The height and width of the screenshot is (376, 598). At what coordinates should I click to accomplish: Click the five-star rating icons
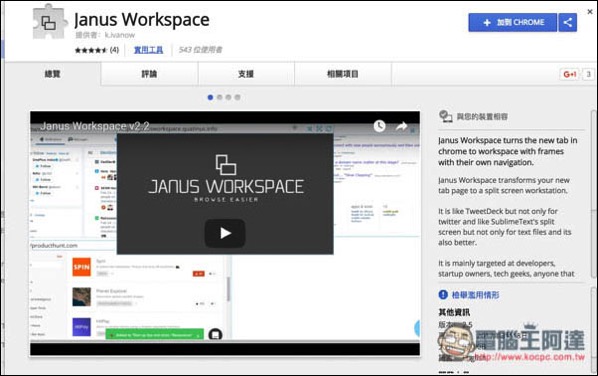[91, 50]
